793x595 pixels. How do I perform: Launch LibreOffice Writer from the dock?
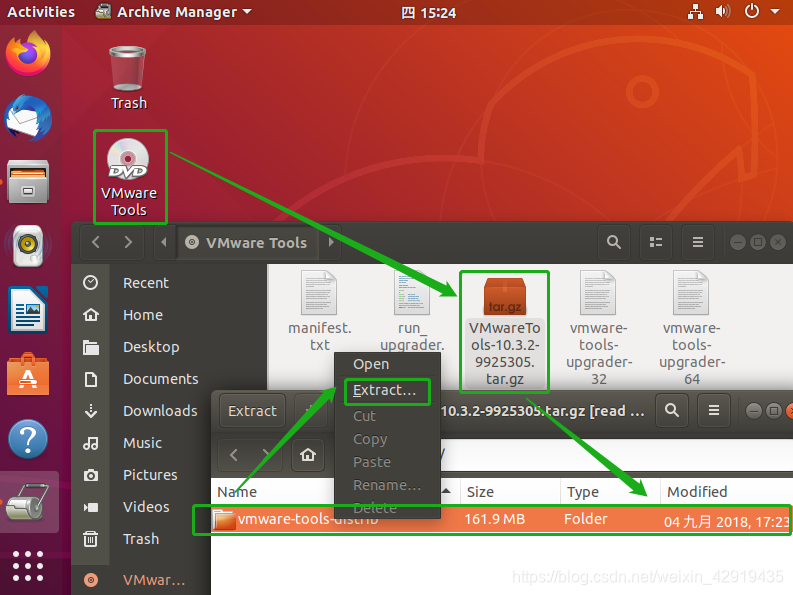[x=28, y=310]
